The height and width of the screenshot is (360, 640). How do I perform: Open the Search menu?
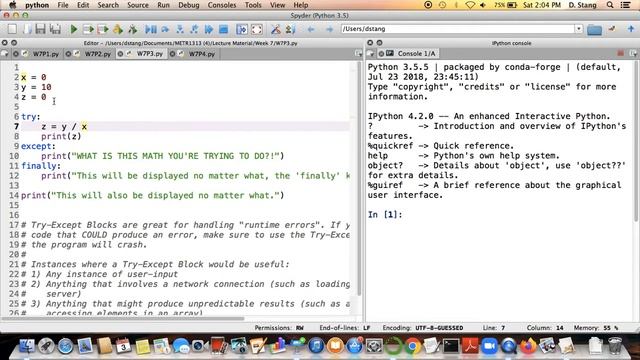[108, 5]
